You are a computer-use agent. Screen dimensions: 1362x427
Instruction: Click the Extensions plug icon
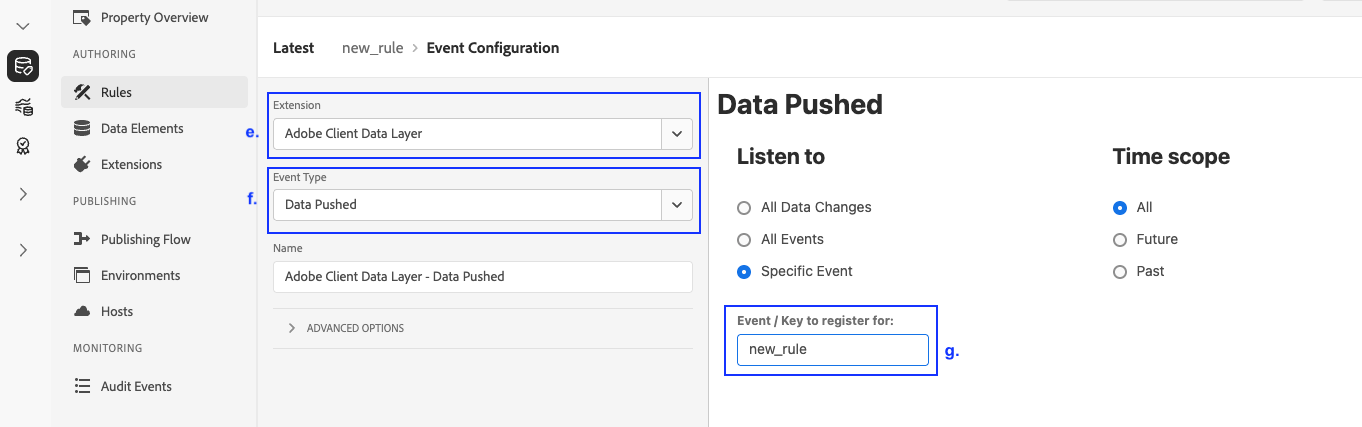[82, 164]
